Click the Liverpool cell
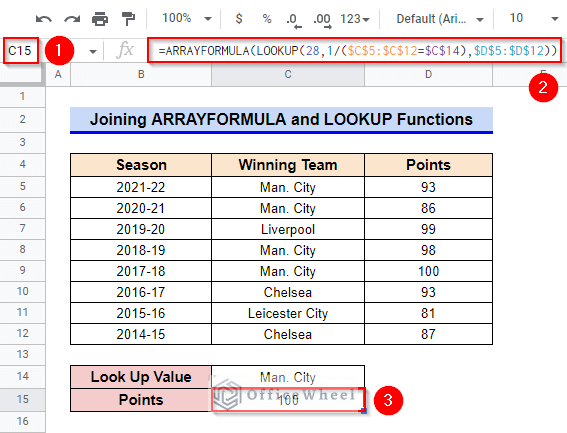The height and width of the screenshot is (433, 567). tap(288, 229)
